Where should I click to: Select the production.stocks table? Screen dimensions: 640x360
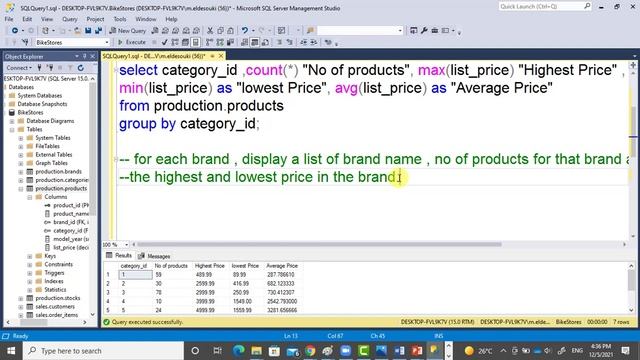click(58, 298)
